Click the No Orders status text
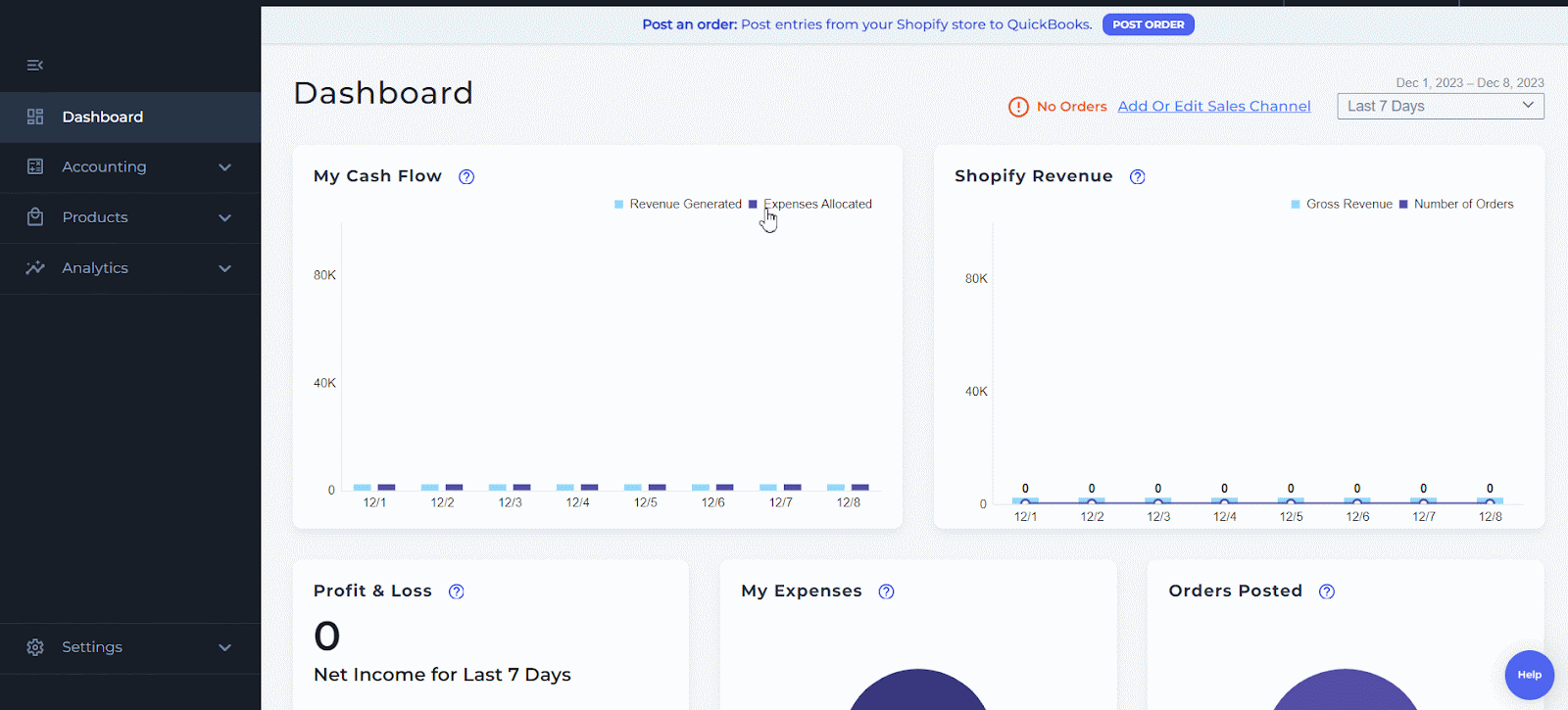 click(x=1072, y=107)
